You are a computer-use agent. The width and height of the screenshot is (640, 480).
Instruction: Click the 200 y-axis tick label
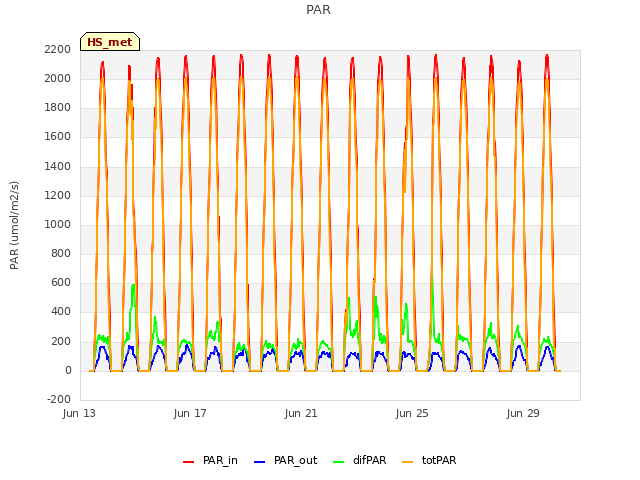point(61,341)
